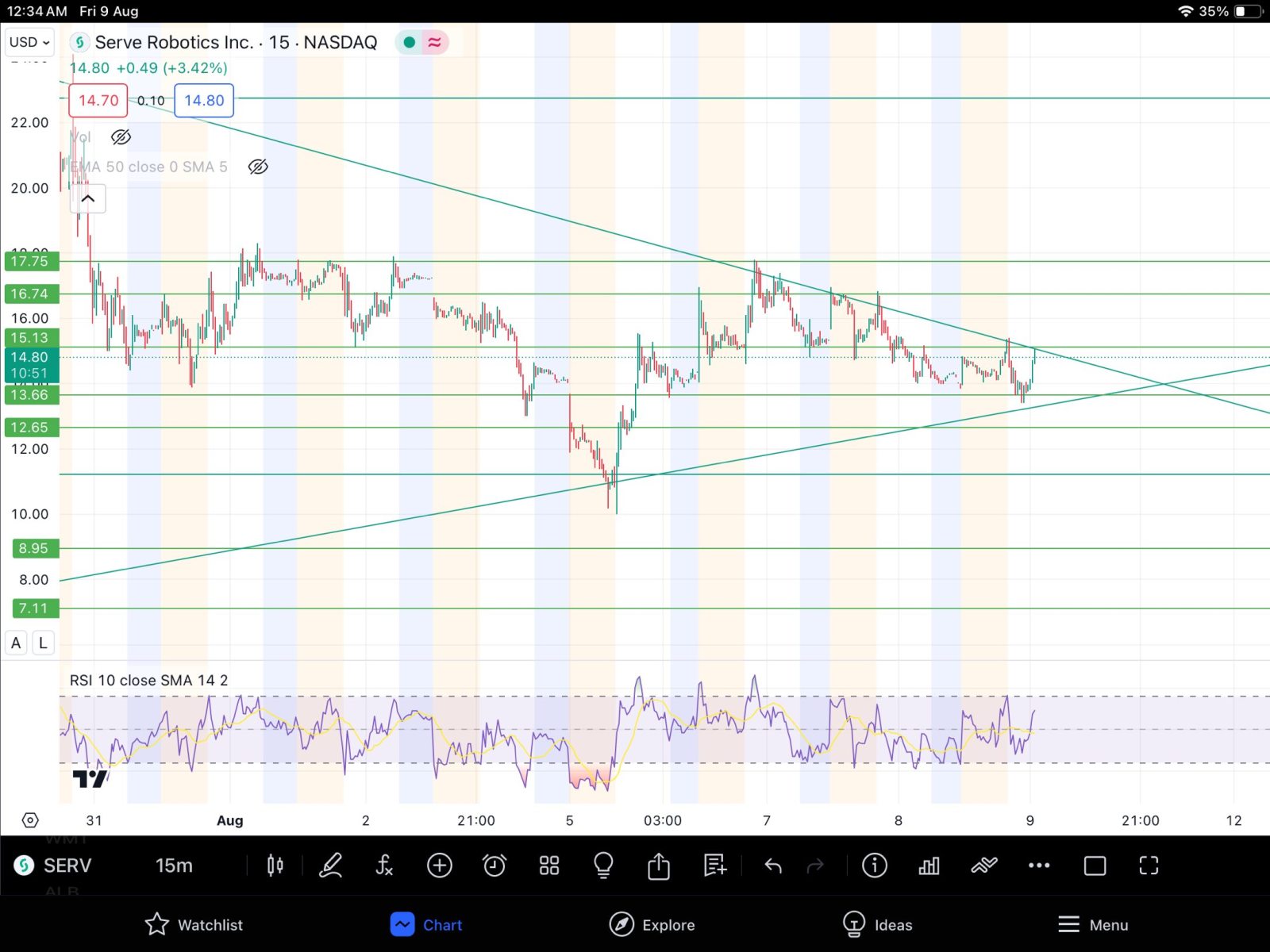Viewport: 1270px width, 952px height.
Task: Switch to the Chart tab
Action: [426, 924]
